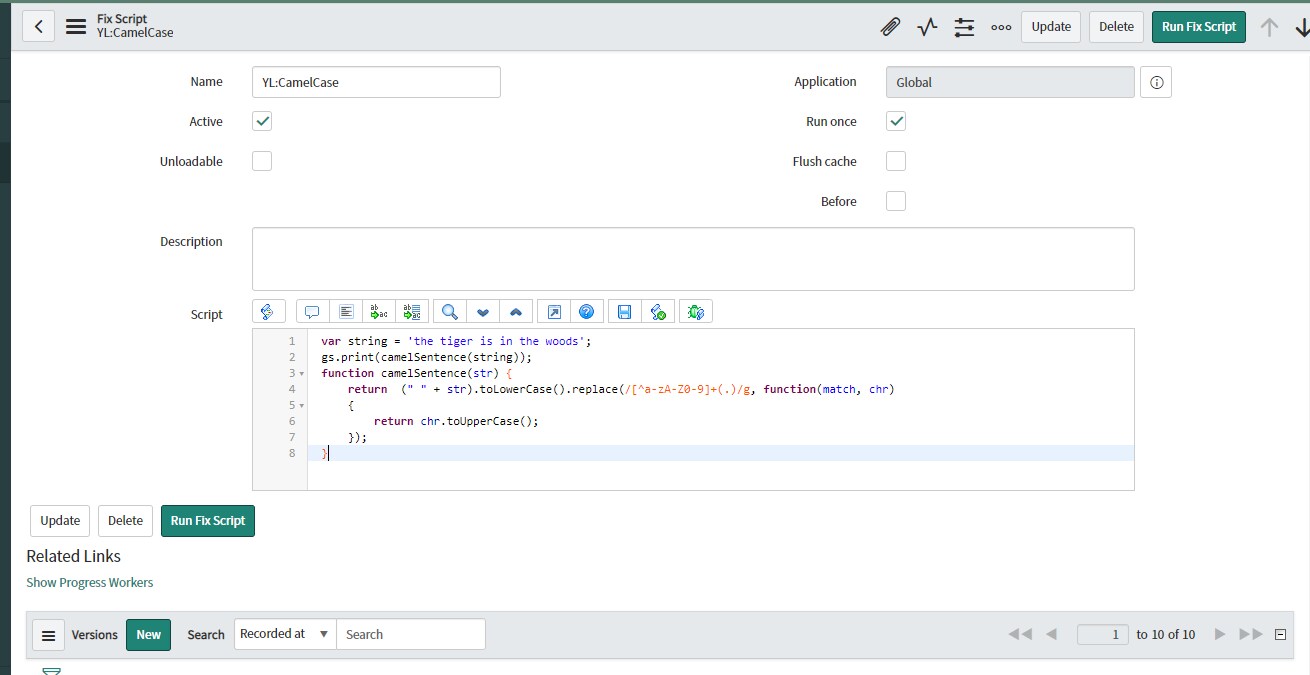Open the script debugger bug icon
Viewport: 1310px width, 675px height.
(696, 312)
